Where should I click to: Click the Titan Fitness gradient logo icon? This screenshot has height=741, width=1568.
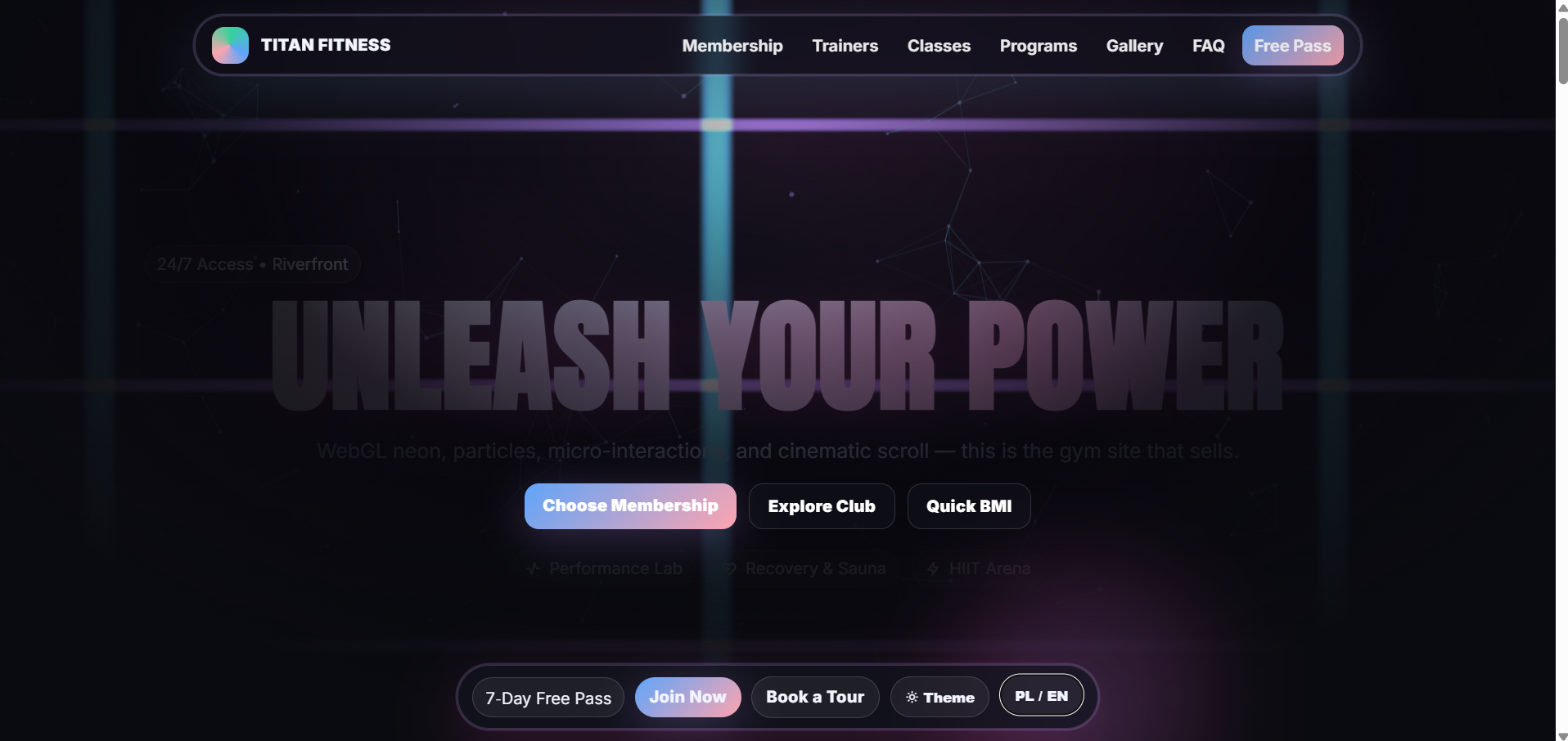point(230,45)
